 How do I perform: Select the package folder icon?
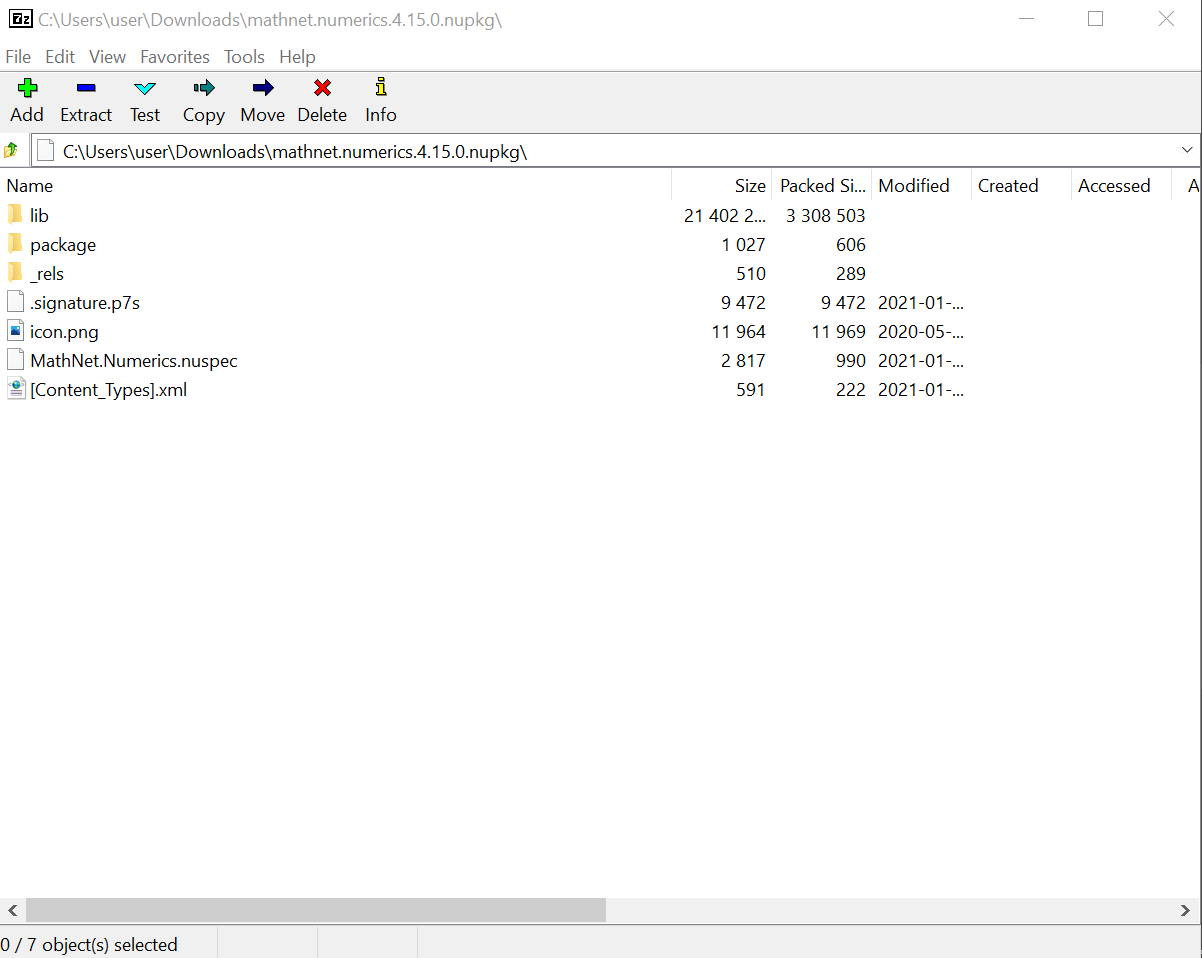click(x=15, y=244)
